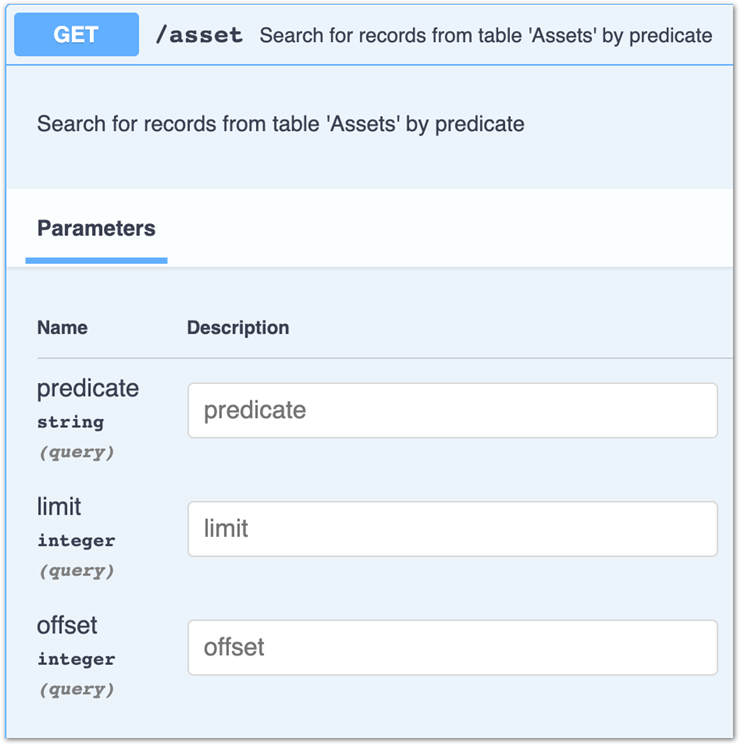Click the predicate parameter name label
740x745 pixels.
[88, 388]
